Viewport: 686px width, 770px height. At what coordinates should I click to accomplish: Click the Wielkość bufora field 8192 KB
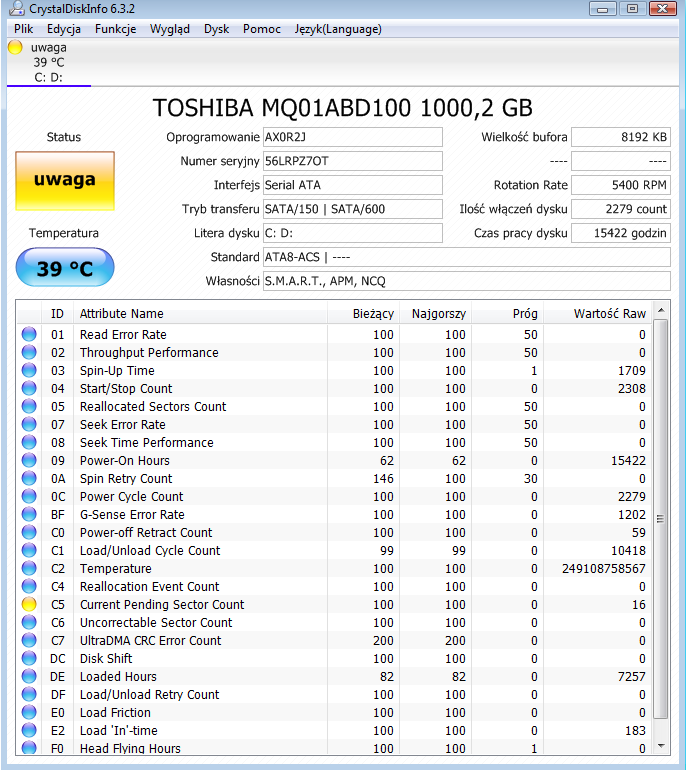click(x=621, y=137)
